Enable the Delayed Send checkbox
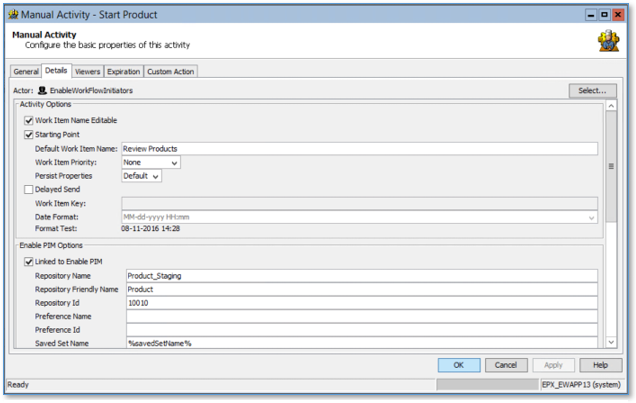The height and width of the screenshot is (403, 636). [x=29, y=189]
